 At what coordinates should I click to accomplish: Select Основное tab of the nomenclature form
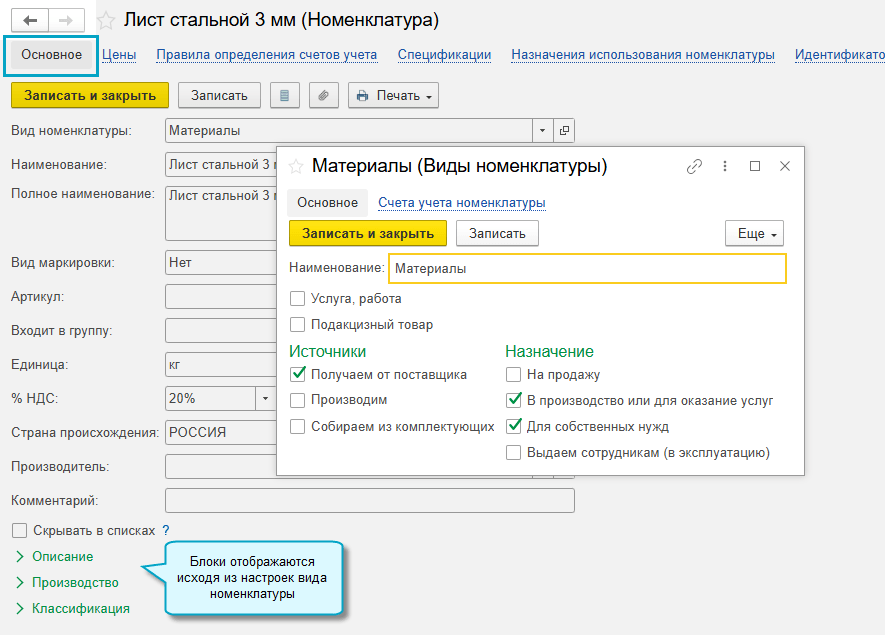tap(51, 55)
